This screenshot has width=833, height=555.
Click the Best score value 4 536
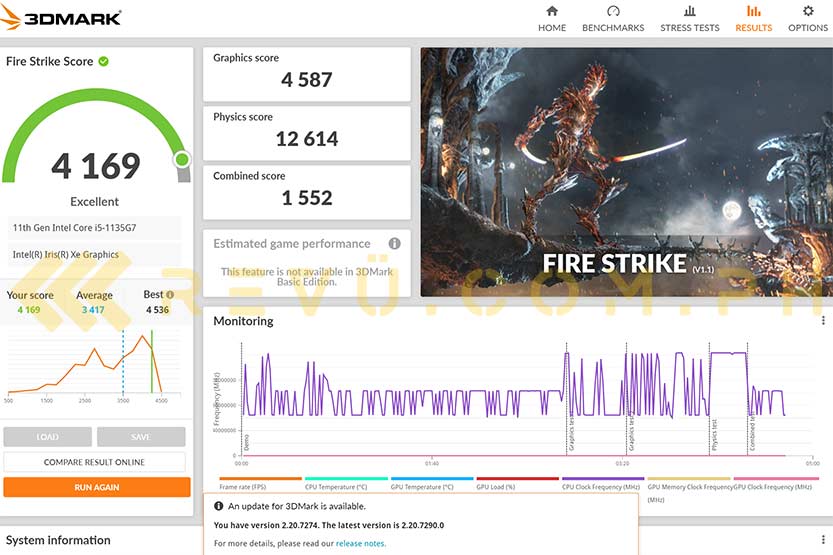[157, 310]
